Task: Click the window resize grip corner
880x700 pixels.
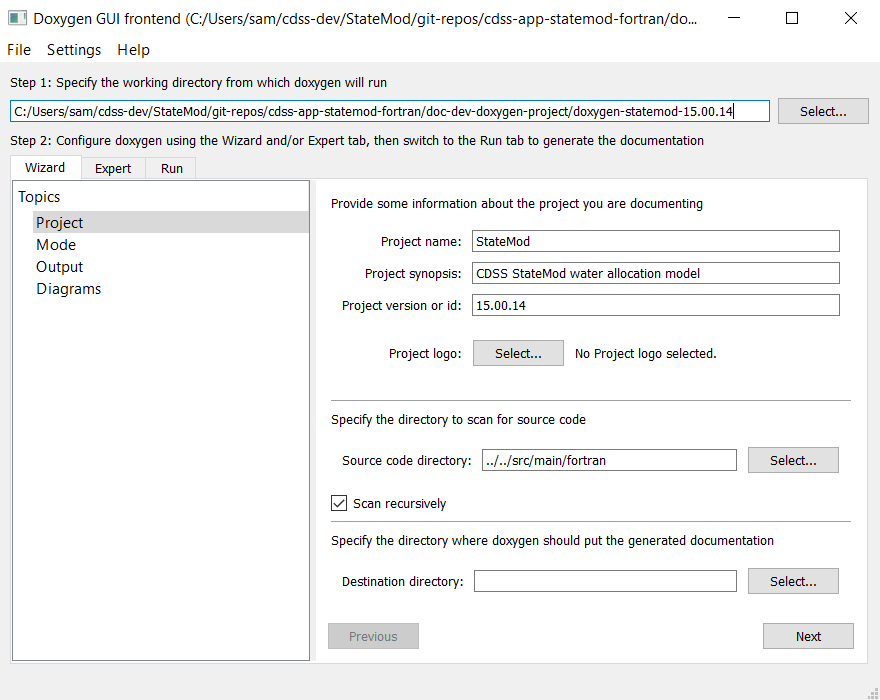Action: 873,694
